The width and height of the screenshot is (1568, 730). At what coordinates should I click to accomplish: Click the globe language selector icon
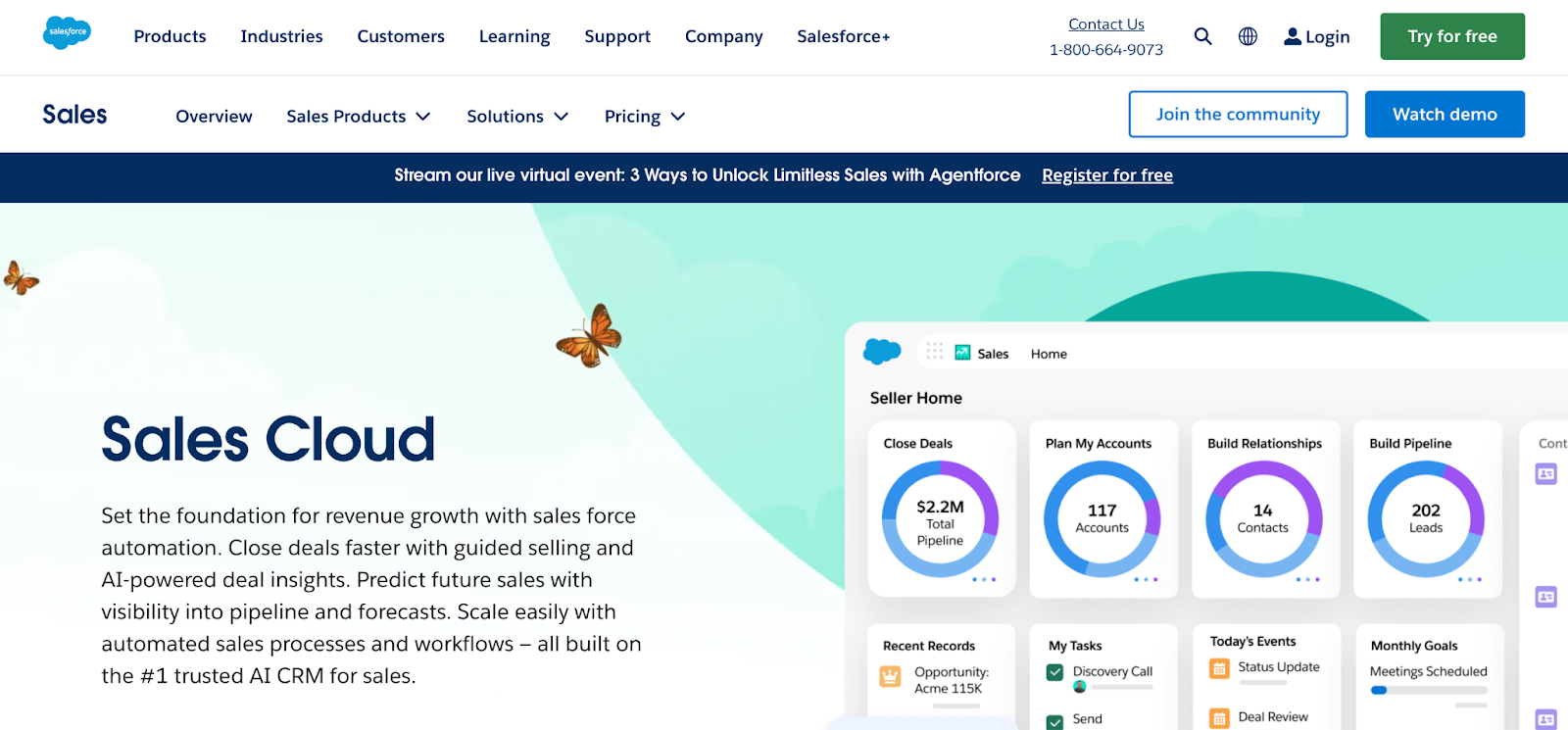click(1248, 36)
